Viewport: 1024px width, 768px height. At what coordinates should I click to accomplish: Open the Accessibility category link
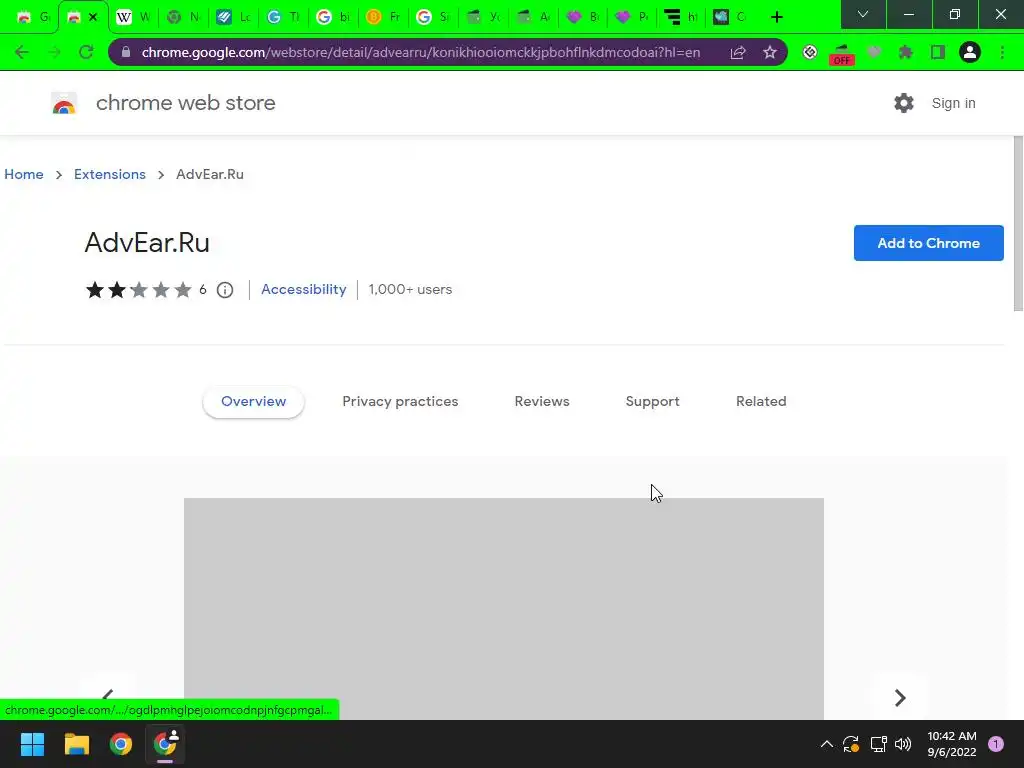point(304,289)
